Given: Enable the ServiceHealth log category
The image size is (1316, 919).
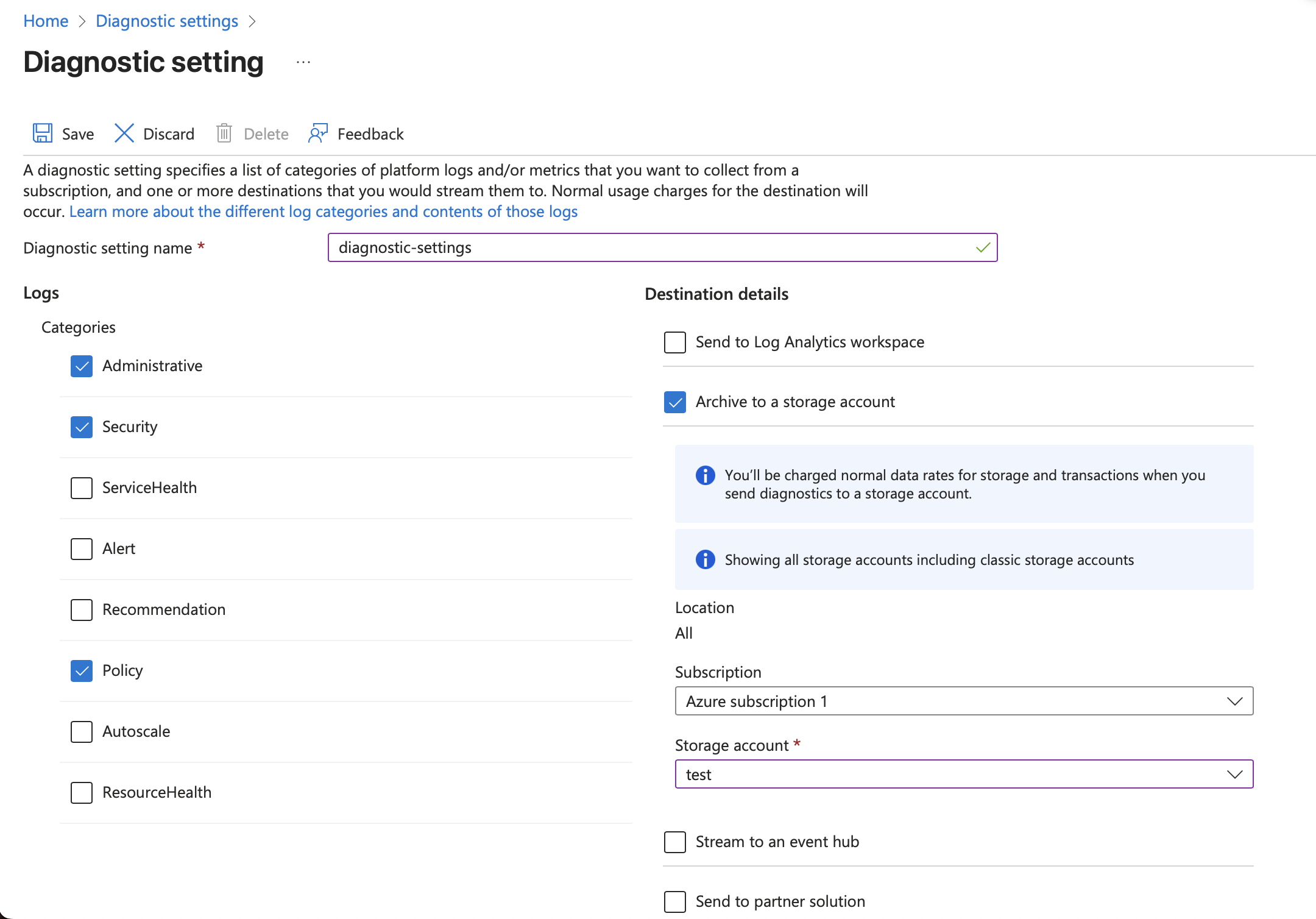Looking at the screenshot, I should click(81, 488).
